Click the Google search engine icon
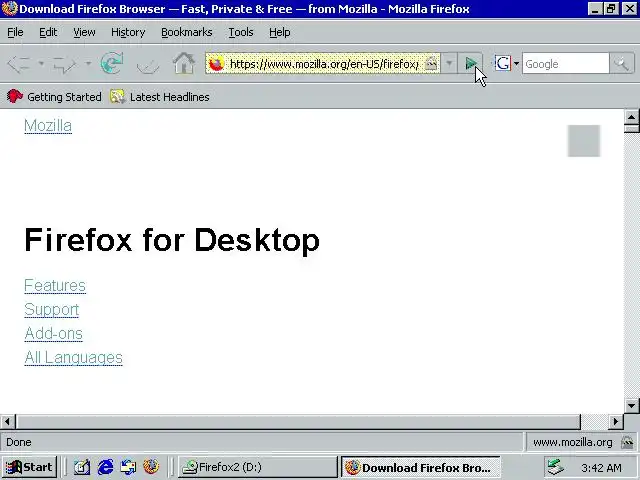 pos(502,63)
